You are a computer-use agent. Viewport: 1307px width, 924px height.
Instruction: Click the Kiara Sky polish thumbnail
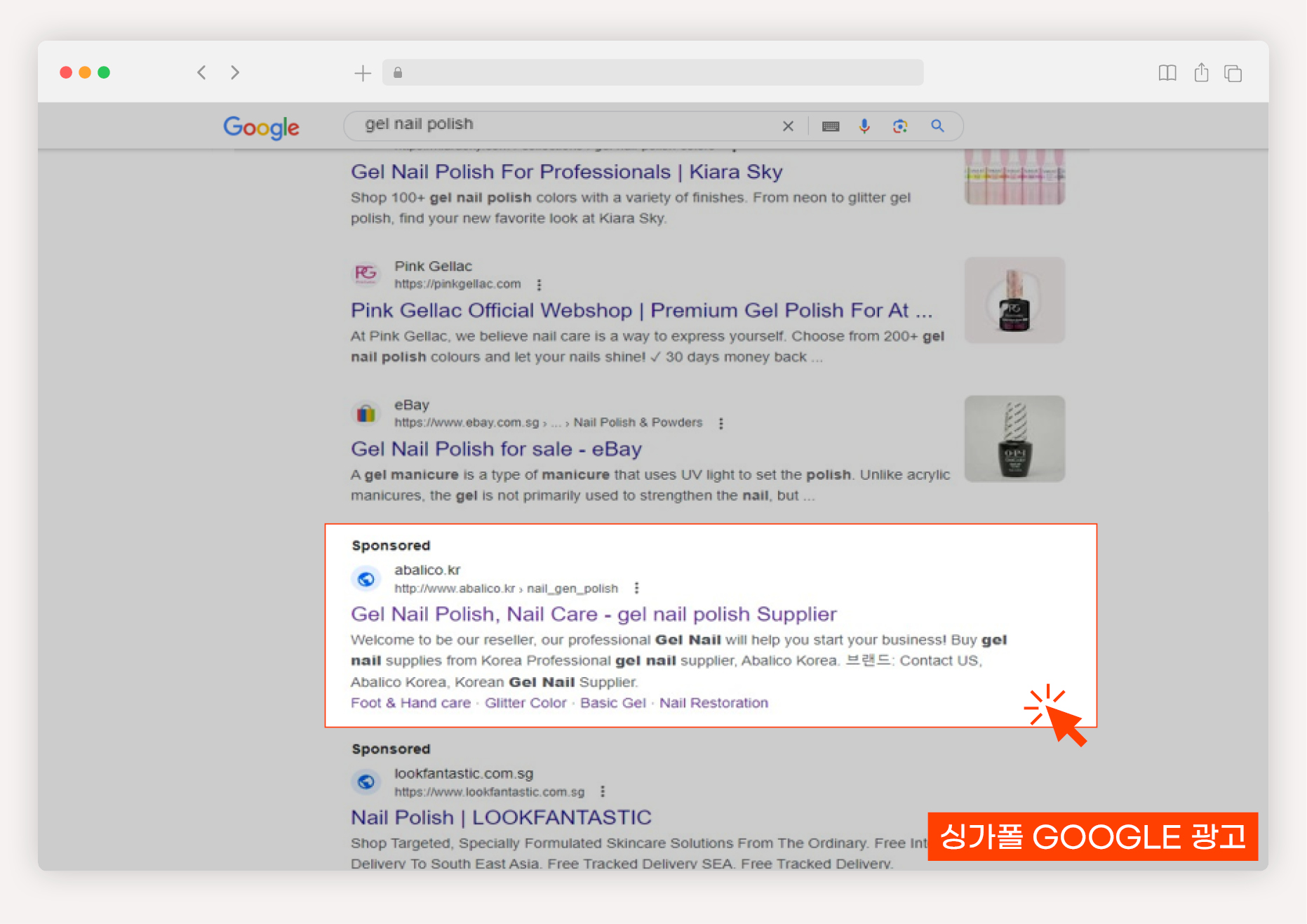(x=1014, y=177)
